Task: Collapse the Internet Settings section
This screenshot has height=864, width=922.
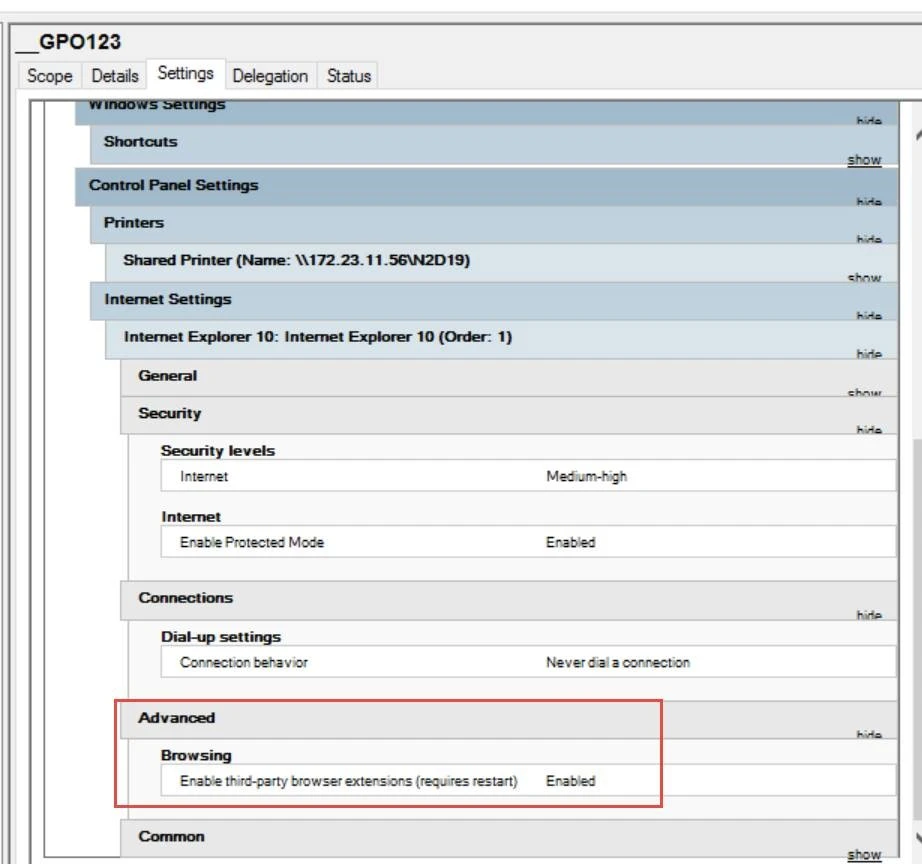Action: pos(868,315)
